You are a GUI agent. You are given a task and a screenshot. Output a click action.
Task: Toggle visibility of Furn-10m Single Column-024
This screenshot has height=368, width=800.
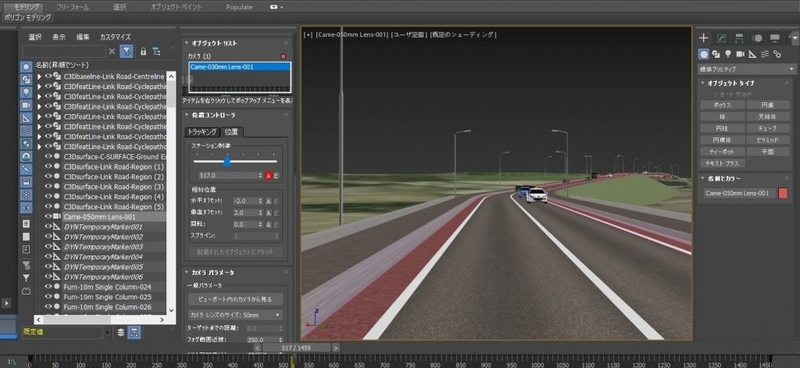[48, 287]
